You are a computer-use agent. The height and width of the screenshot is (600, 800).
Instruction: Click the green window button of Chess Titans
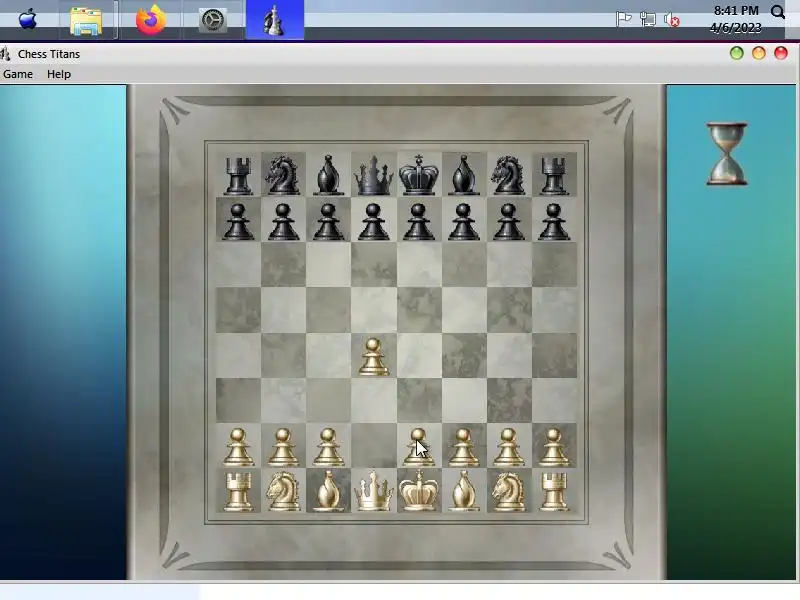(x=736, y=53)
